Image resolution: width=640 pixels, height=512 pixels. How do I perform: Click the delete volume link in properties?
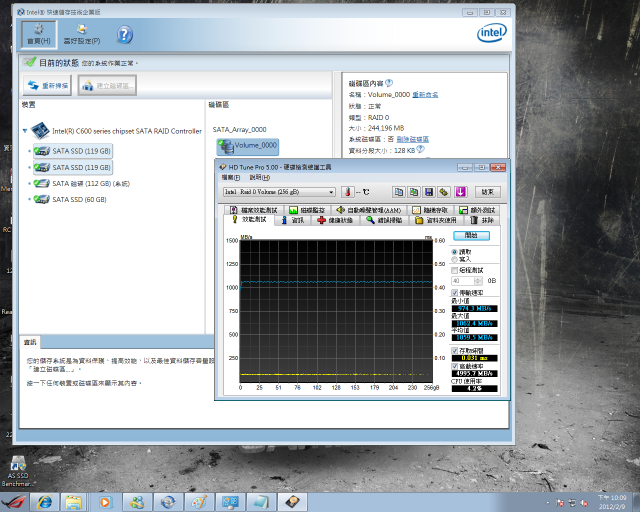click(413, 139)
